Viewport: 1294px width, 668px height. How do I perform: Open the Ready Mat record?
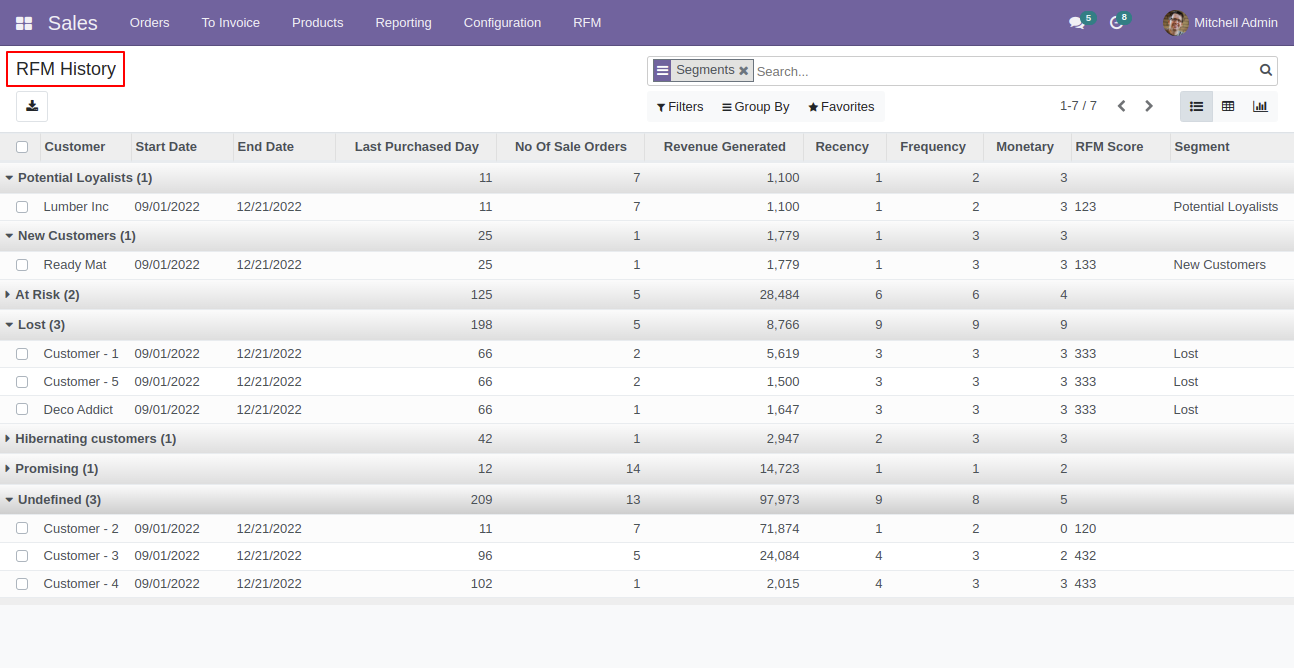pyautogui.click(x=75, y=265)
